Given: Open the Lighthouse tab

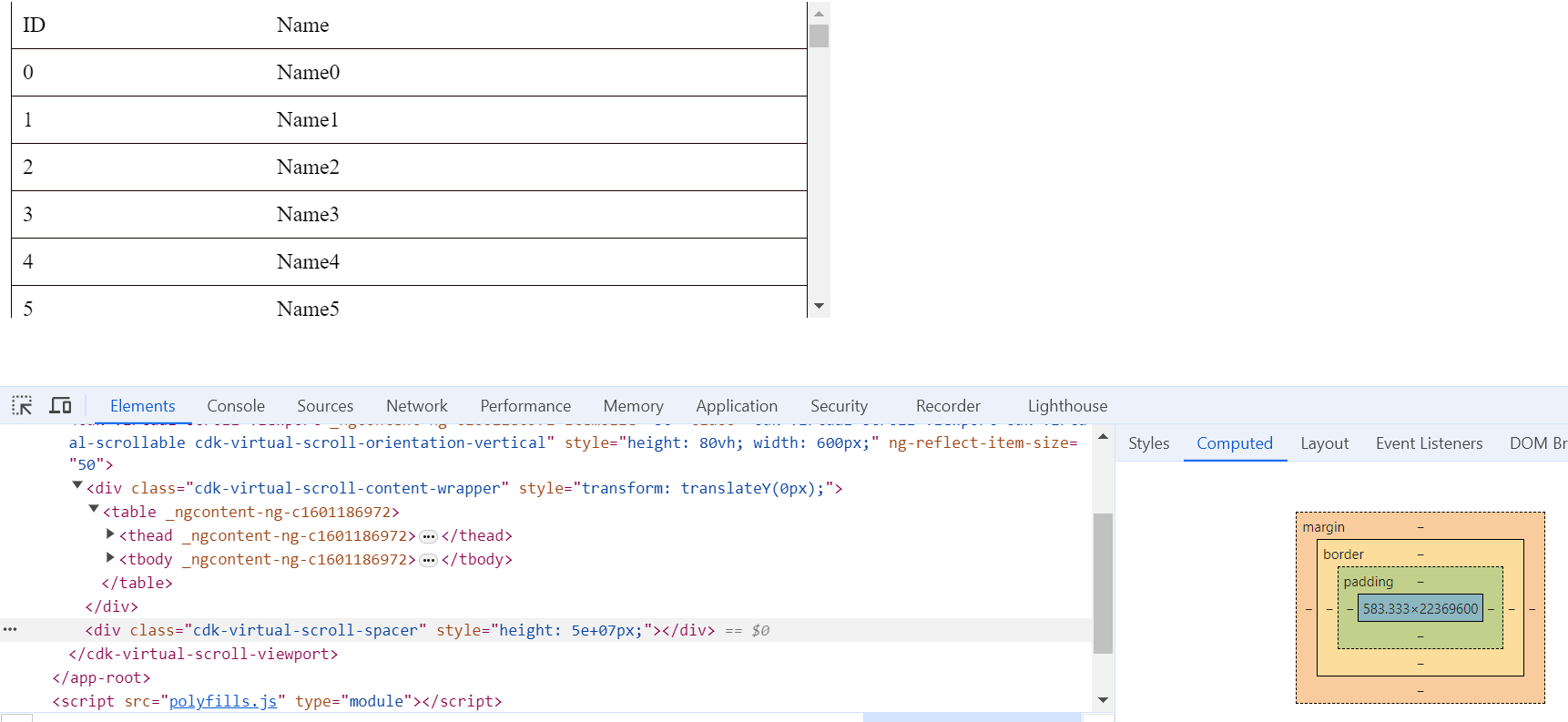Looking at the screenshot, I should click(x=1067, y=406).
